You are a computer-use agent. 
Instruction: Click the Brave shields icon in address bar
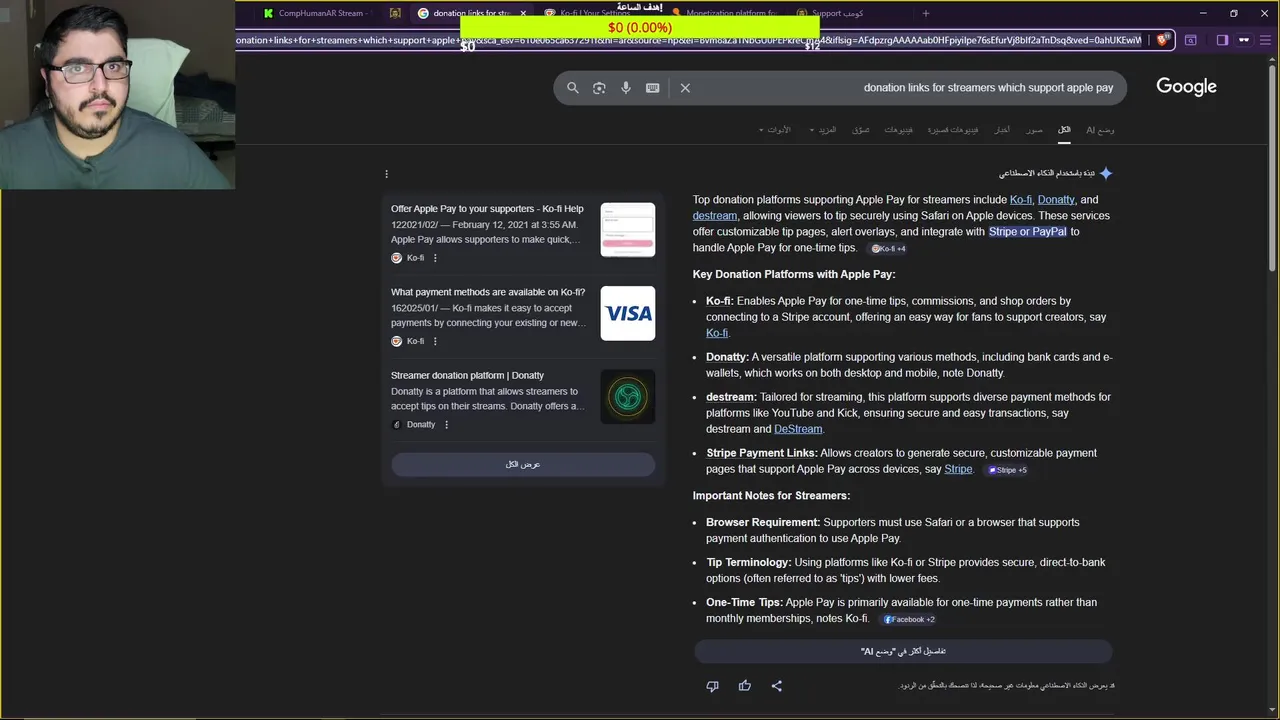click(1162, 40)
